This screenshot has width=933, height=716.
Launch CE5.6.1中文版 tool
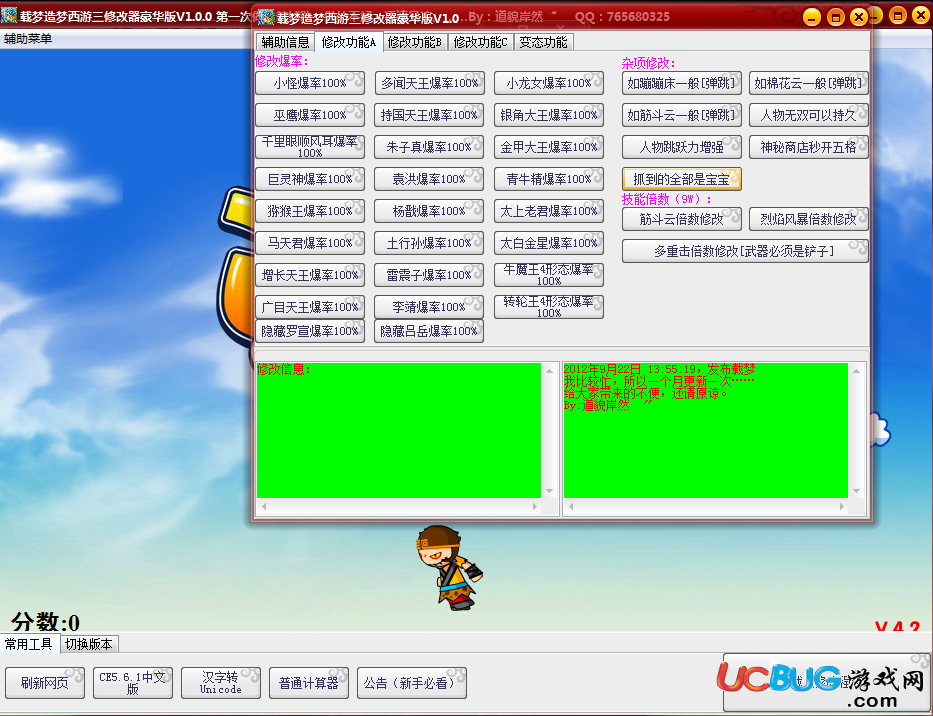(133, 683)
